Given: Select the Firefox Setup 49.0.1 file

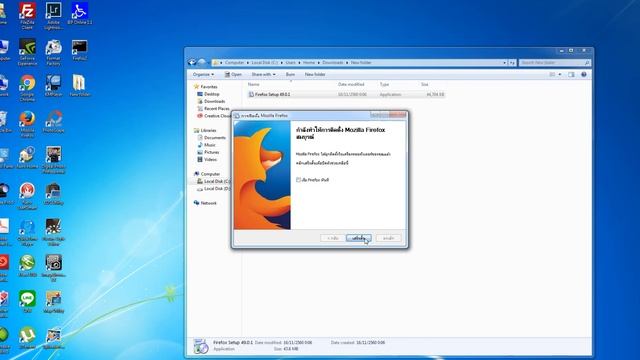Looking at the screenshot, I should [x=346, y=94].
